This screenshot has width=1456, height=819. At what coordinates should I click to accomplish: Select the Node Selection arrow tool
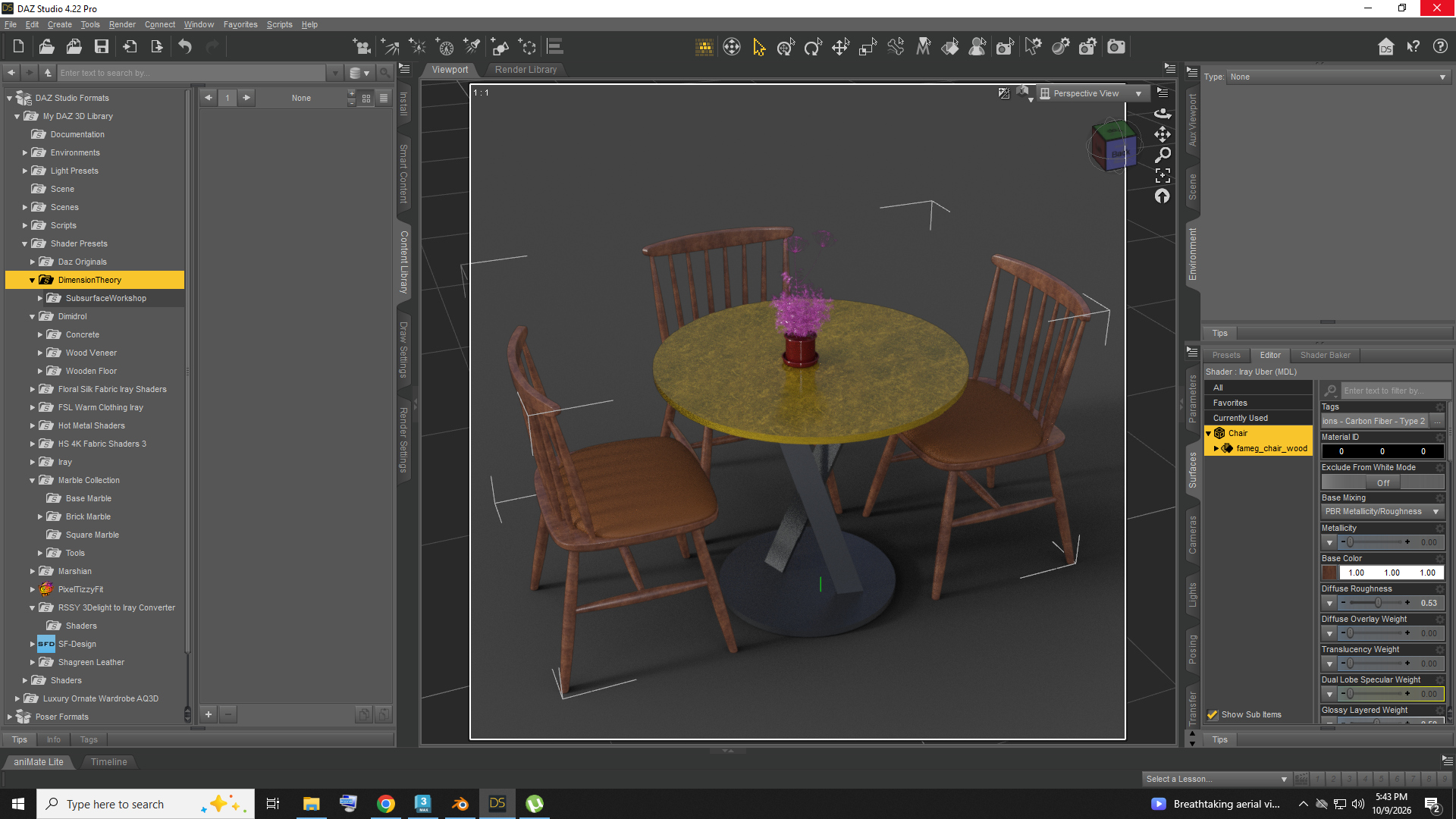[758, 47]
